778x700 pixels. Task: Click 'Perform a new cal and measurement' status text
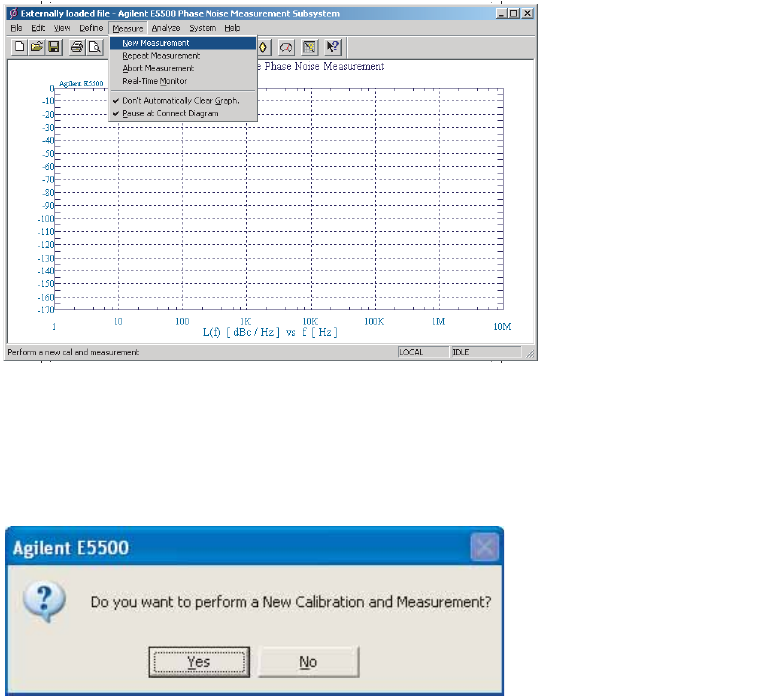[x=73, y=352]
